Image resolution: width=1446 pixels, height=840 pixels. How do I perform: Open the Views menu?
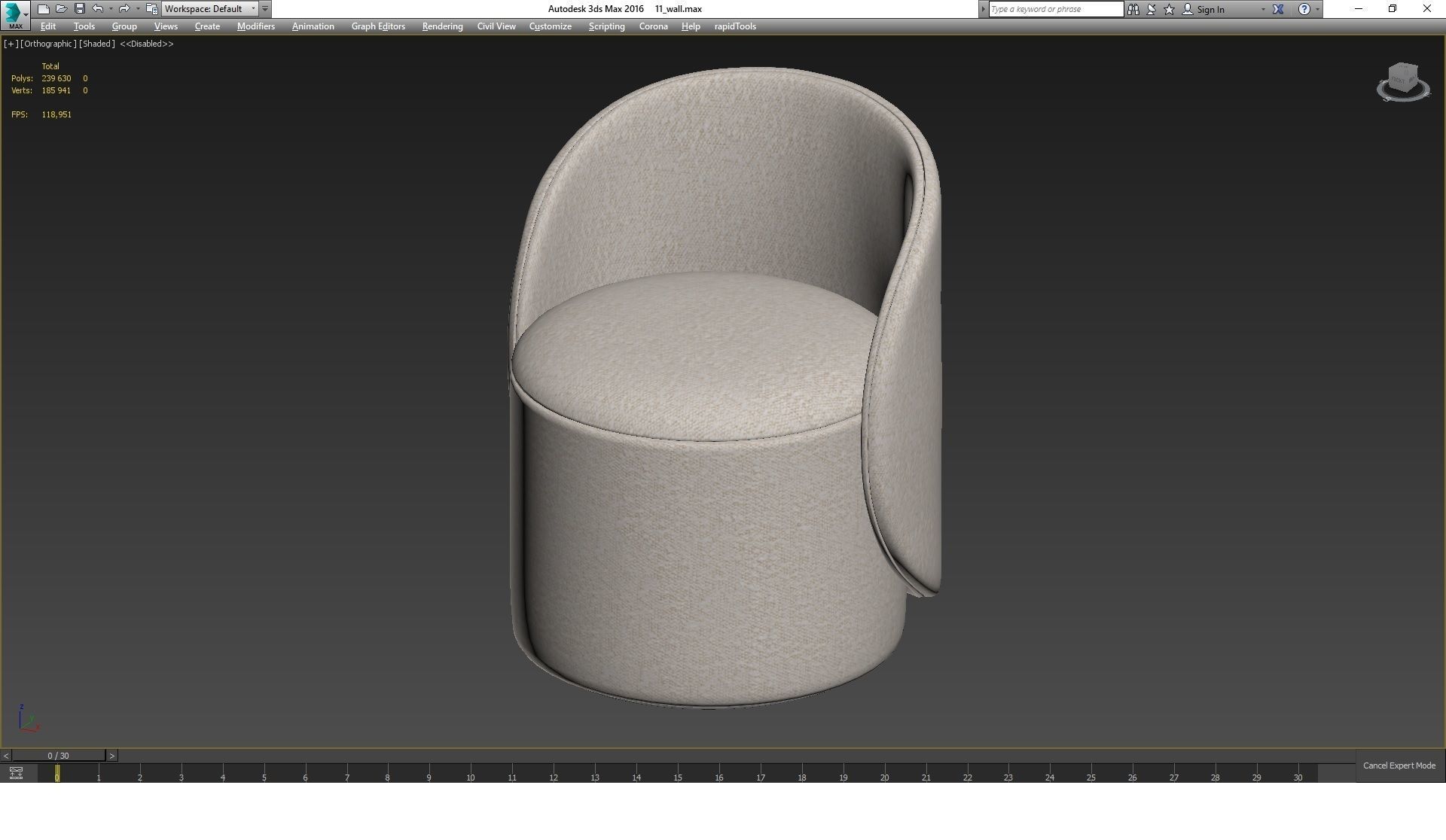tap(166, 26)
